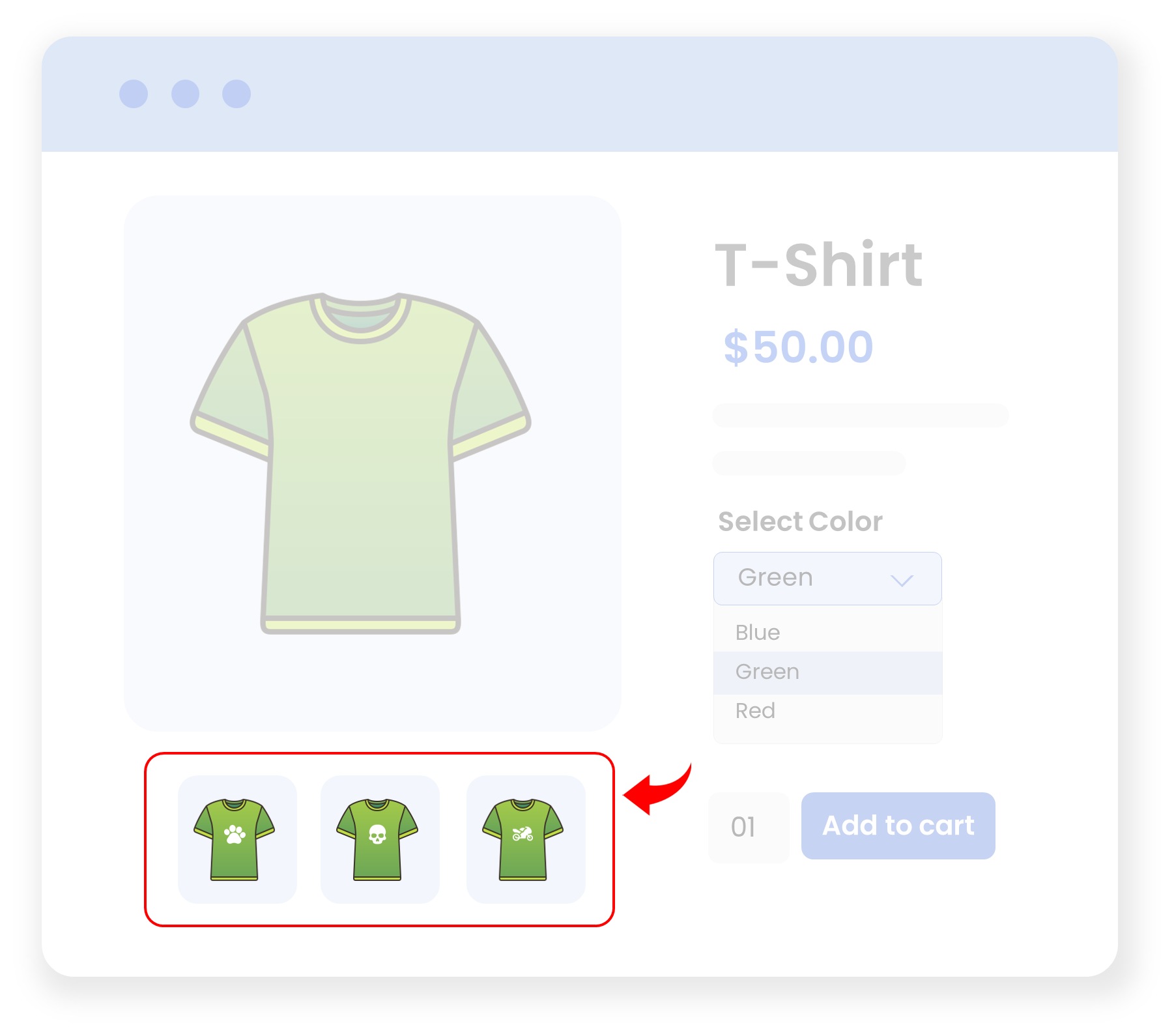Click the paw print icon on shirt
This screenshot has width=1174, height=1036.
(x=235, y=834)
